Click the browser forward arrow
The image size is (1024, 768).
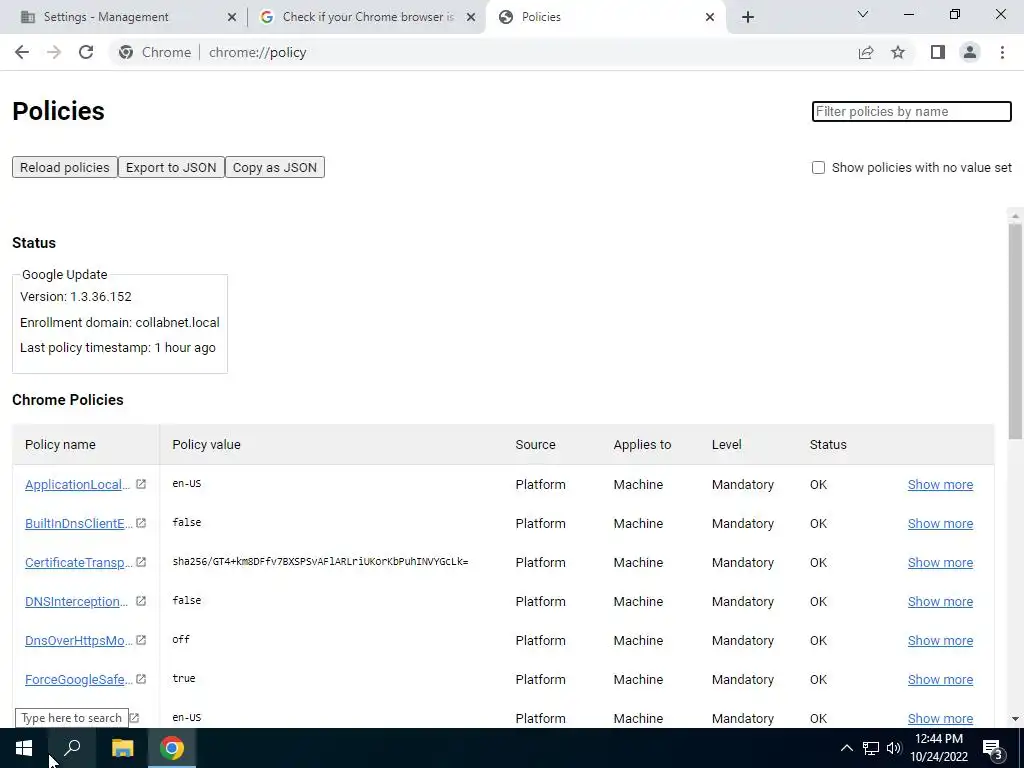click(54, 52)
